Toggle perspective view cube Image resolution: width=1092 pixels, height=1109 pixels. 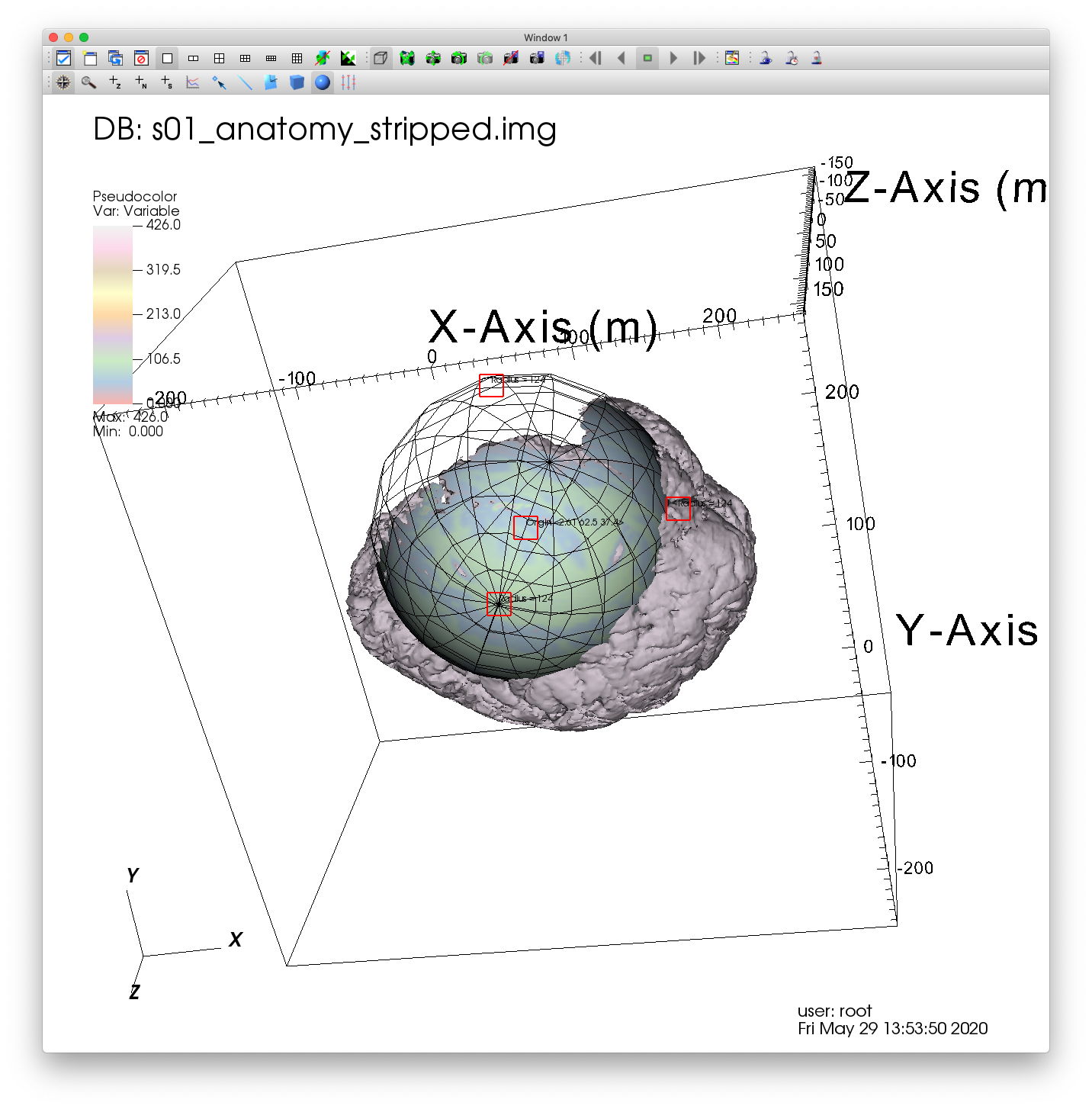(381, 58)
